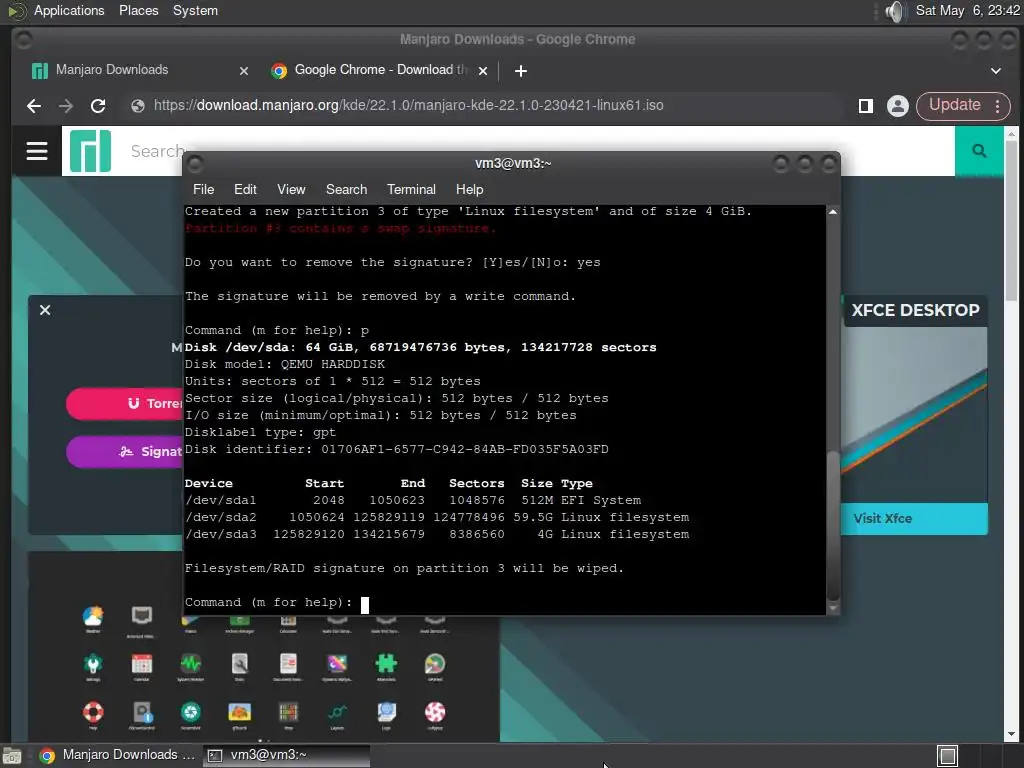The height and width of the screenshot is (768, 1024).
Task: Open the Chrome profile avatar
Action: [898, 106]
